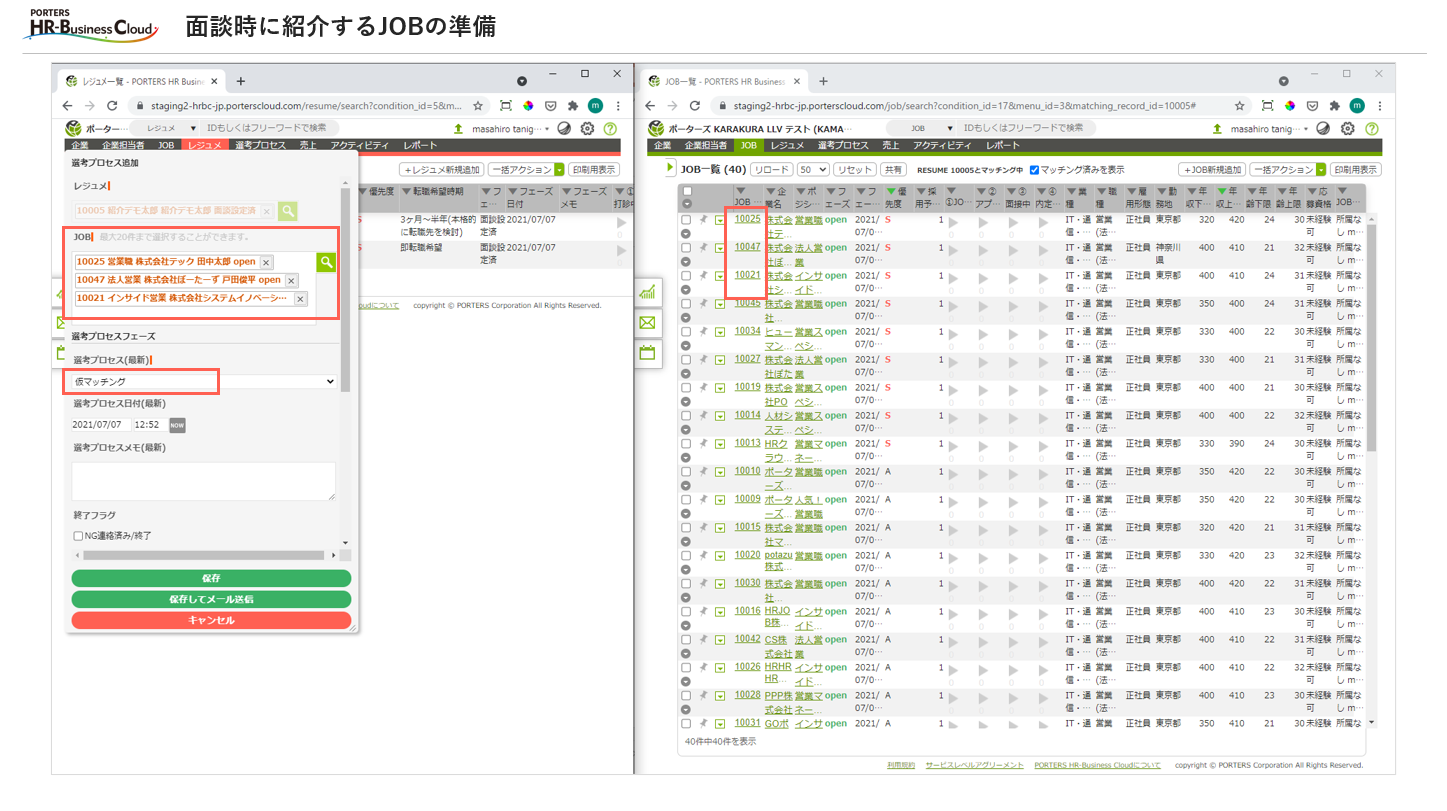Remove job 10047 法人営業 tag with its x

click(291, 281)
